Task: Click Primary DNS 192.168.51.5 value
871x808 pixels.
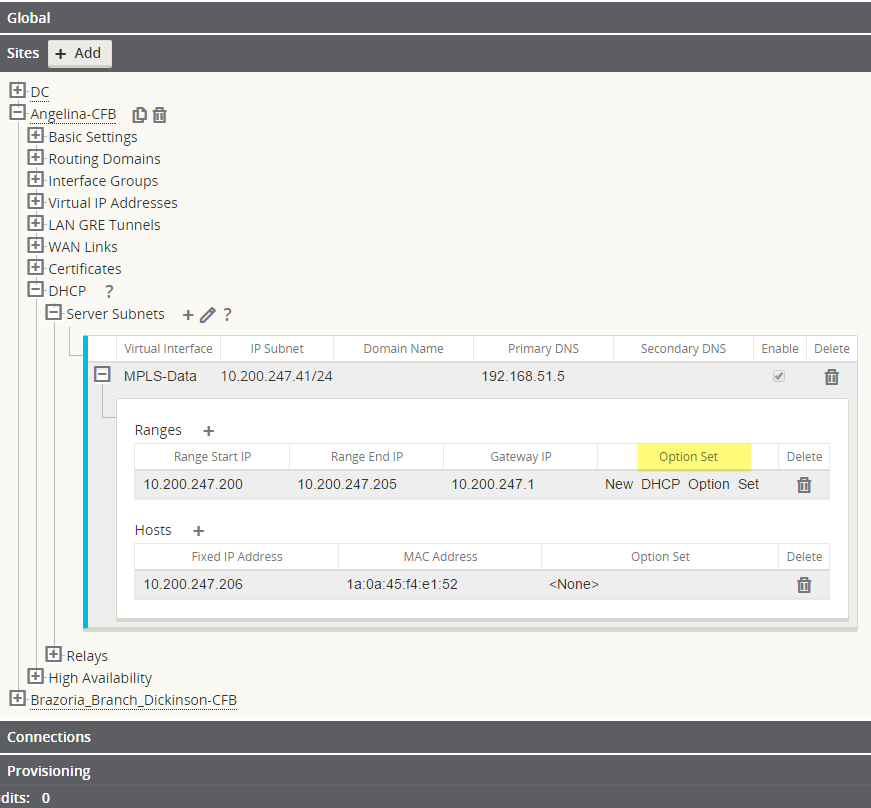Action: coord(523,377)
